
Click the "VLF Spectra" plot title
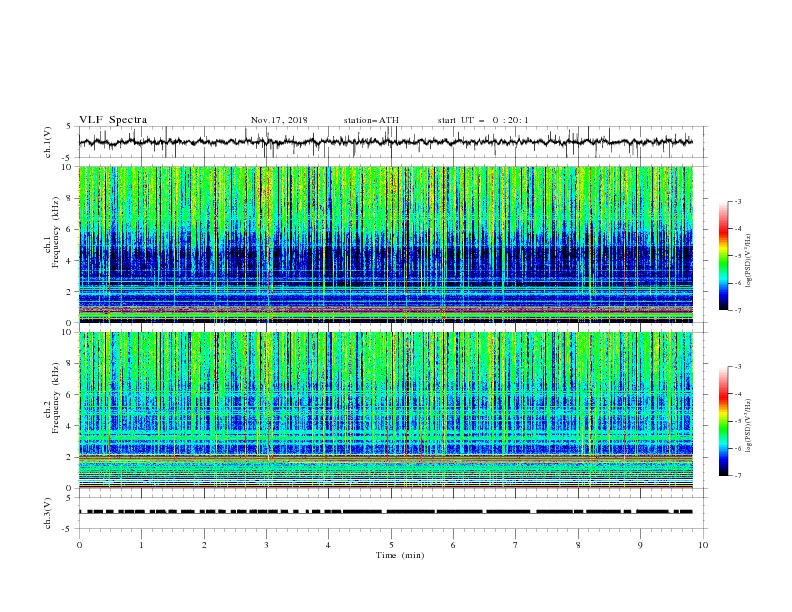[x=113, y=120]
